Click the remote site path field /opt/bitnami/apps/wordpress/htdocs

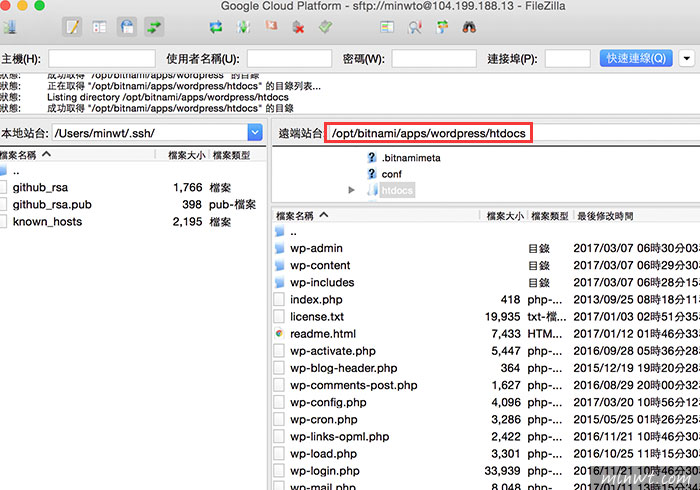click(x=428, y=133)
